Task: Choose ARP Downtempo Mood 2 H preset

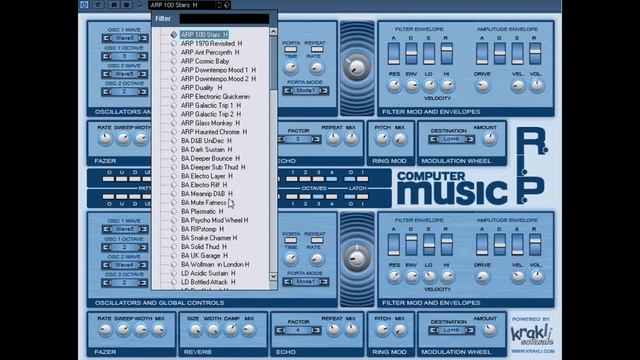Action: 218,79
